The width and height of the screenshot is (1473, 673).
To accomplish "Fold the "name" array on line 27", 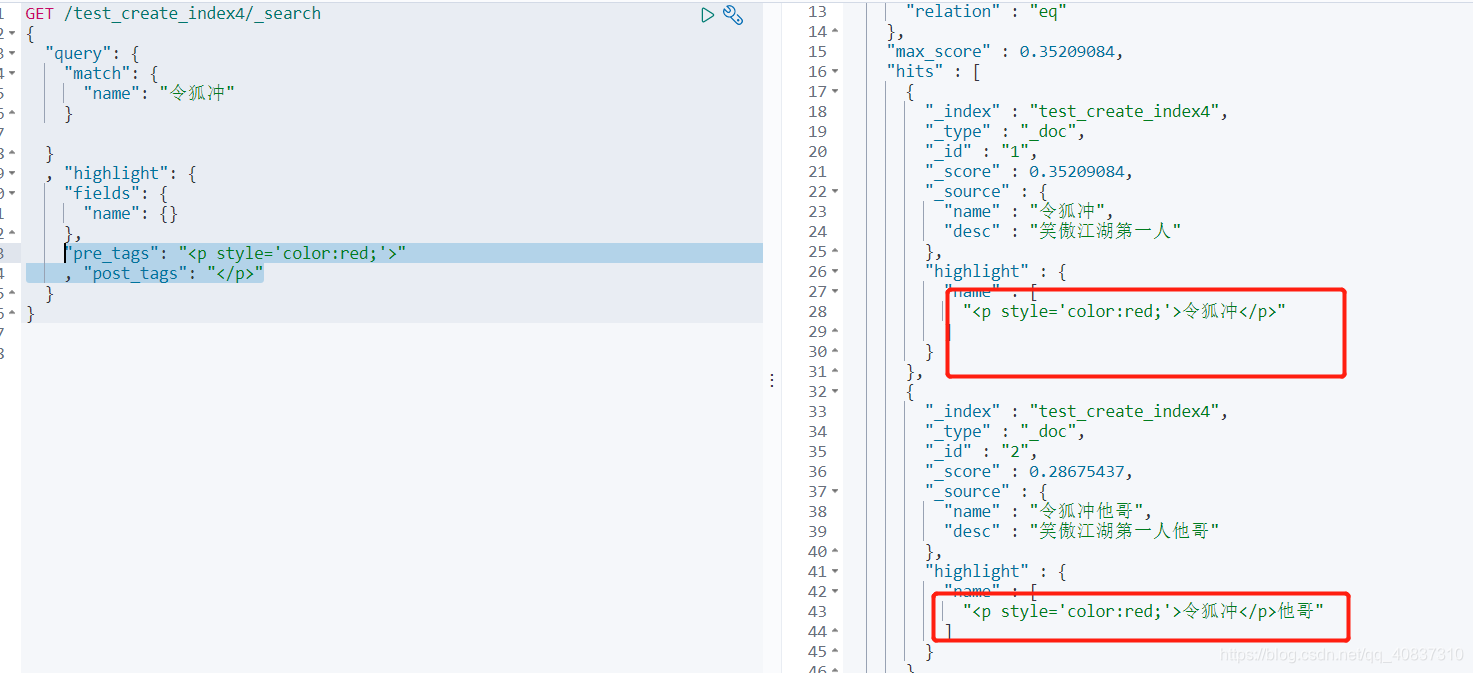I will [x=836, y=292].
